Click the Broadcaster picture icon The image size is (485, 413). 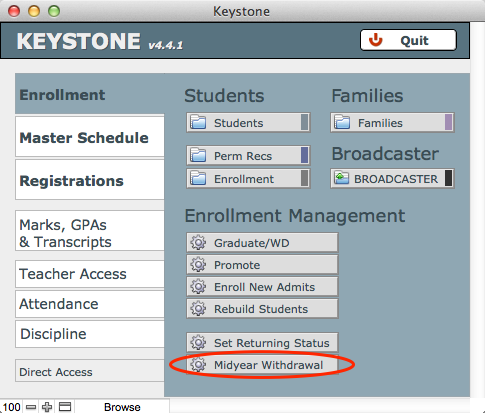pyautogui.click(x=342, y=179)
